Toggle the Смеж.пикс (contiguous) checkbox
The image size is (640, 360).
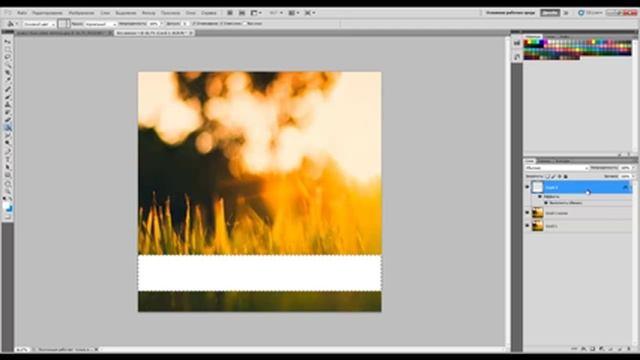[222, 24]
